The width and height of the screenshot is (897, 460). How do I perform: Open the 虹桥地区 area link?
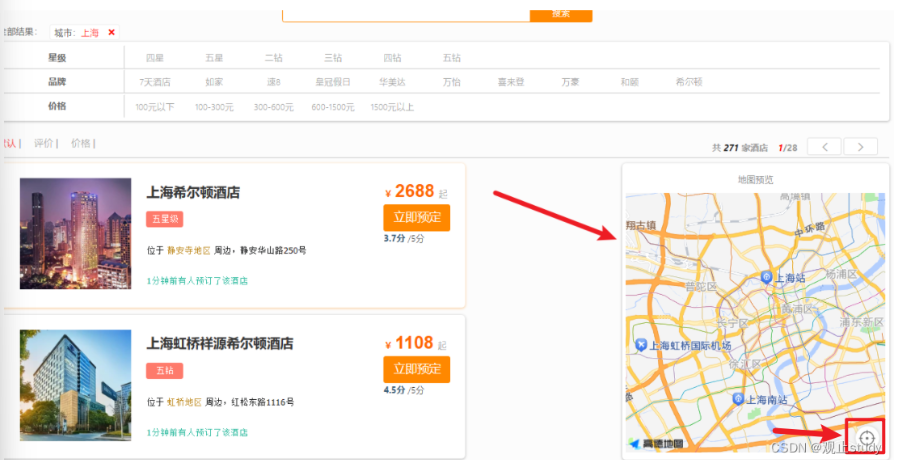(x=184, y=402)
